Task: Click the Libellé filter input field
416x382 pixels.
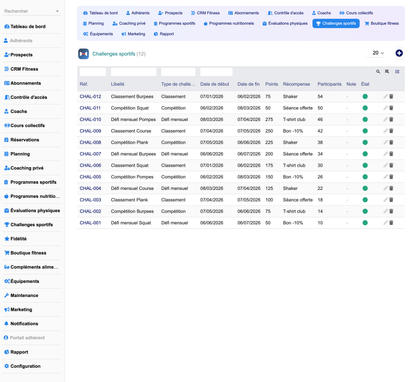Action: click(x=133, y=72)
